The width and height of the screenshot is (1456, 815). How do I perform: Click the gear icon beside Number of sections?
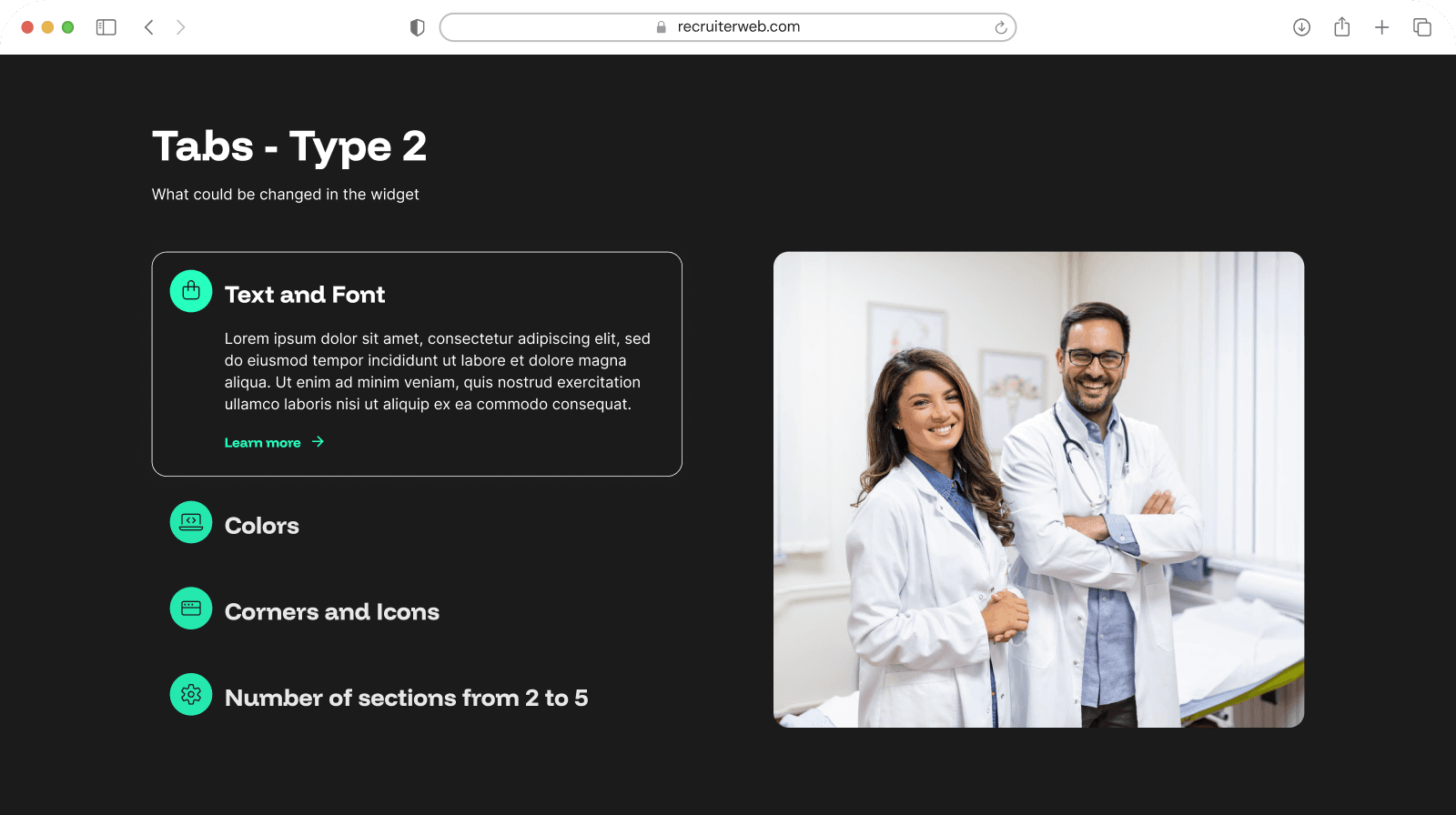pos(191,695)
